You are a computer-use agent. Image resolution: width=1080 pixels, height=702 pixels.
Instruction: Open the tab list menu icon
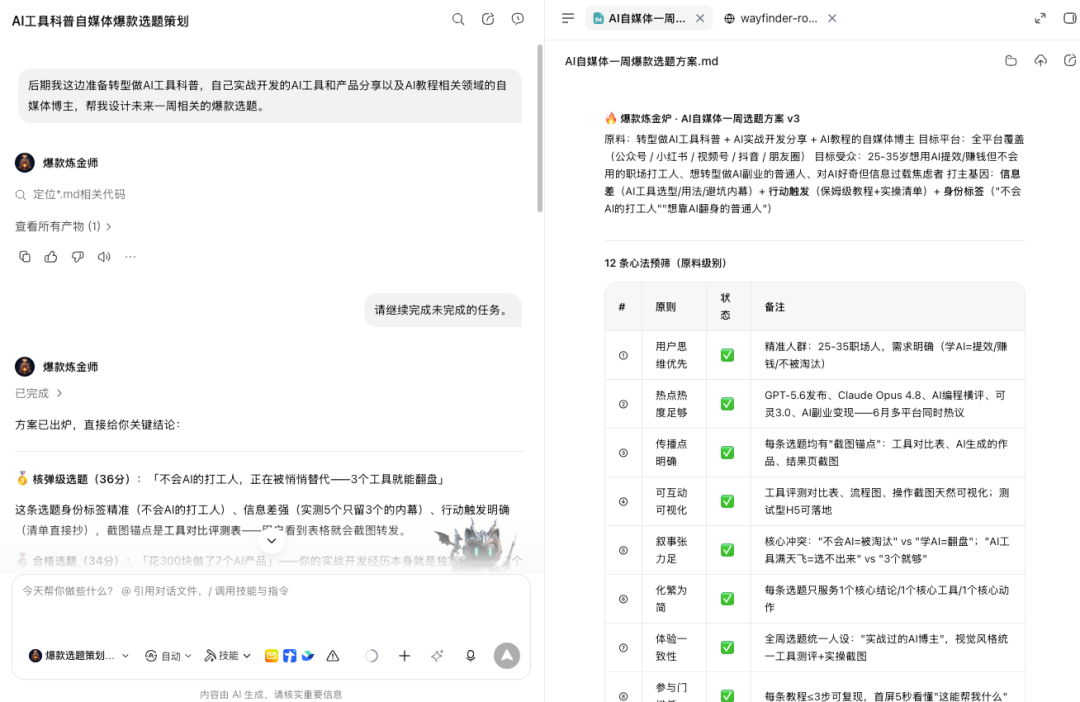pyautogui.click(x=568, y=19)
